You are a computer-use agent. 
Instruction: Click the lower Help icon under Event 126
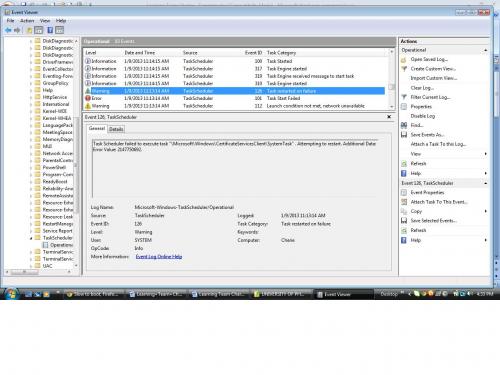point(404,240)
